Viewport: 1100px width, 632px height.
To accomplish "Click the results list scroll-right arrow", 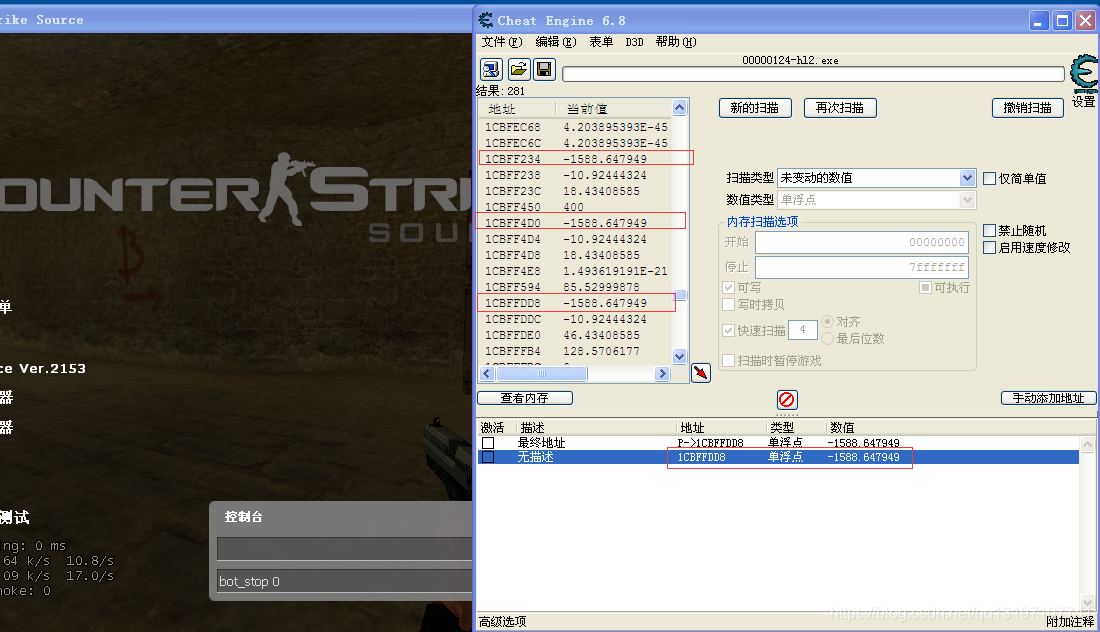I will 662,374.
